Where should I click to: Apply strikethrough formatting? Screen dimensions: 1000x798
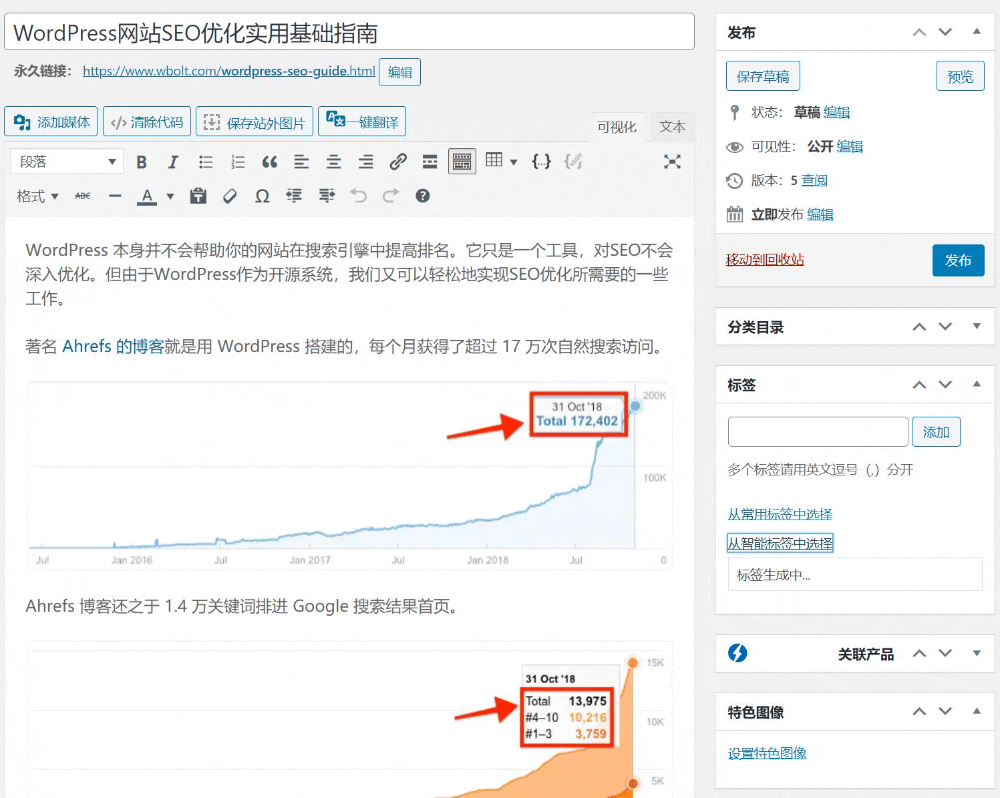(x=84, y=196)
